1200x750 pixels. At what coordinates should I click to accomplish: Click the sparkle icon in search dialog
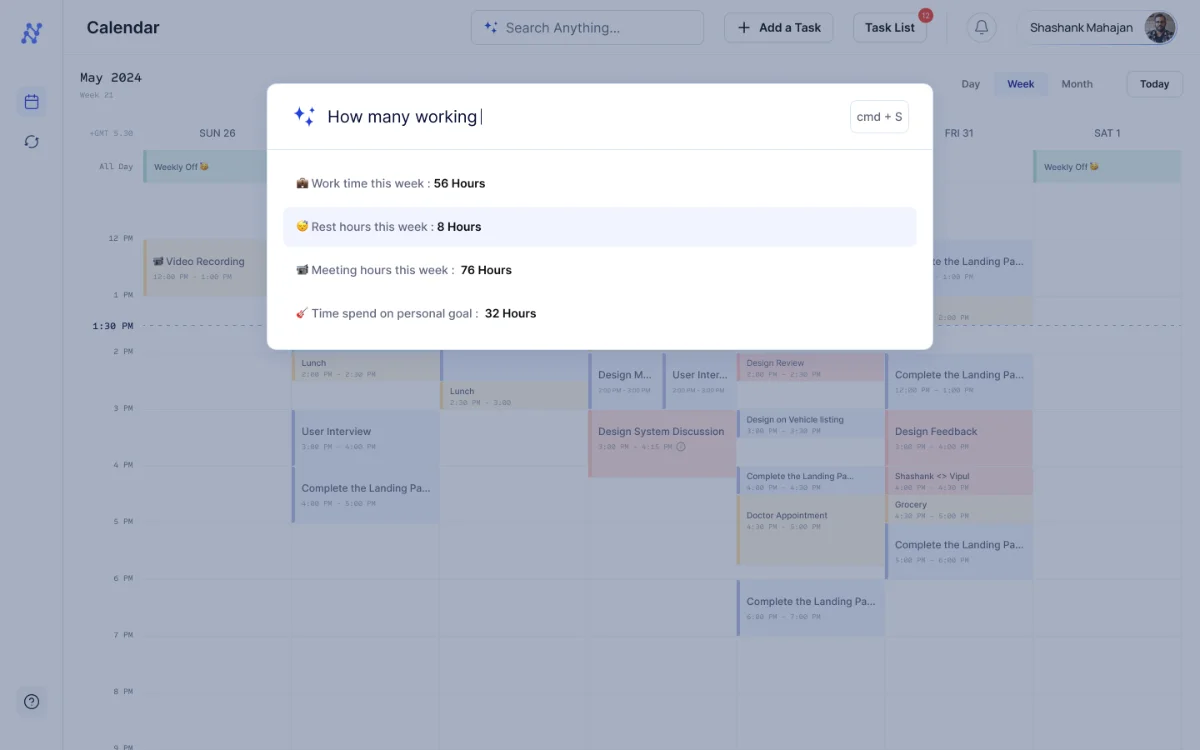304,116
